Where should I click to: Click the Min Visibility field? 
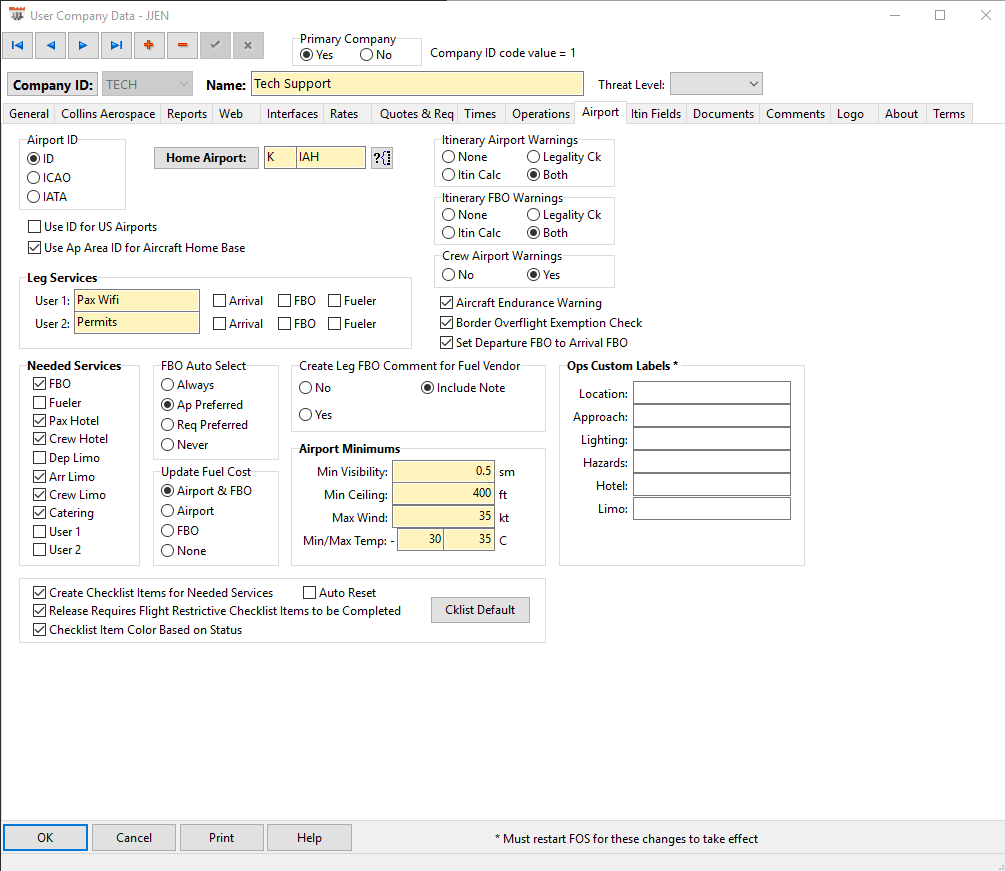pos(443,471)
